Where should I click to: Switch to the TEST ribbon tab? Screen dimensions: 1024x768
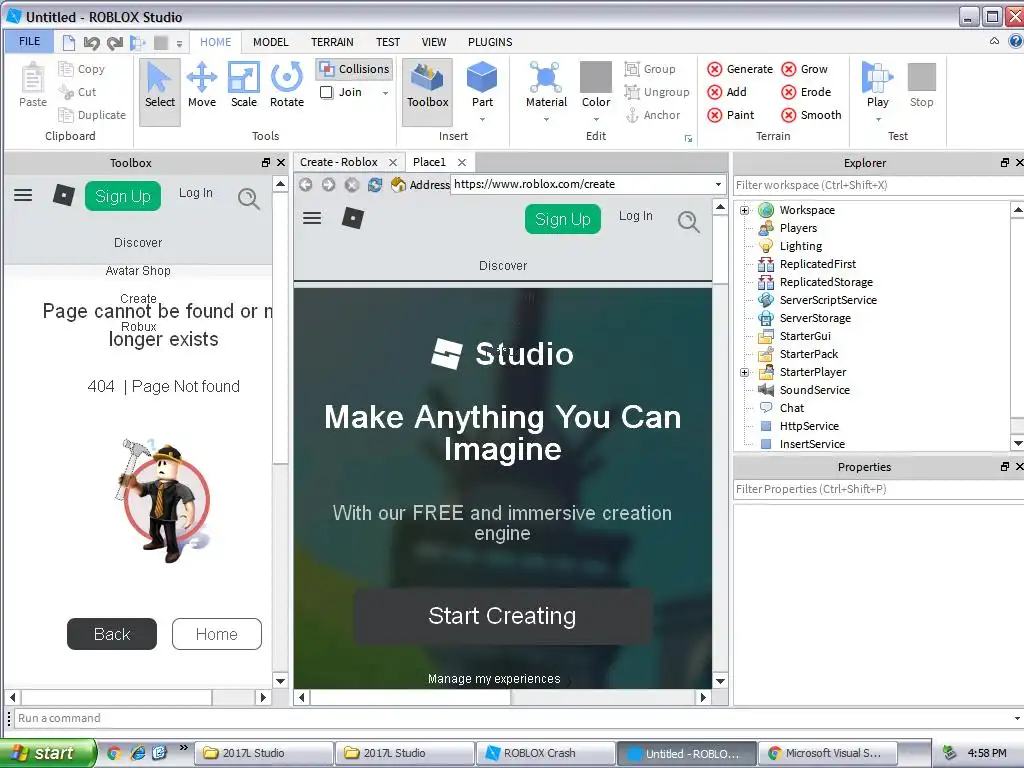coord(388,42)
